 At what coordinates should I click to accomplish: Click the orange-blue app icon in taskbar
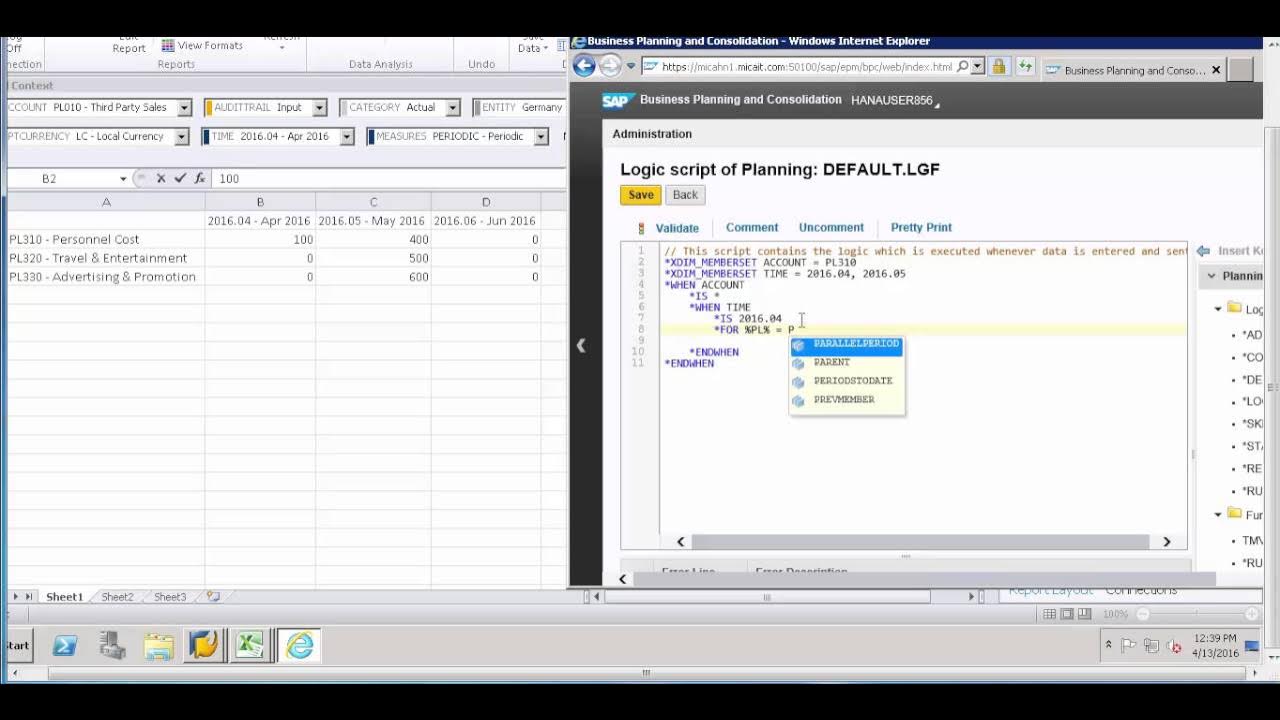point(204,646)
